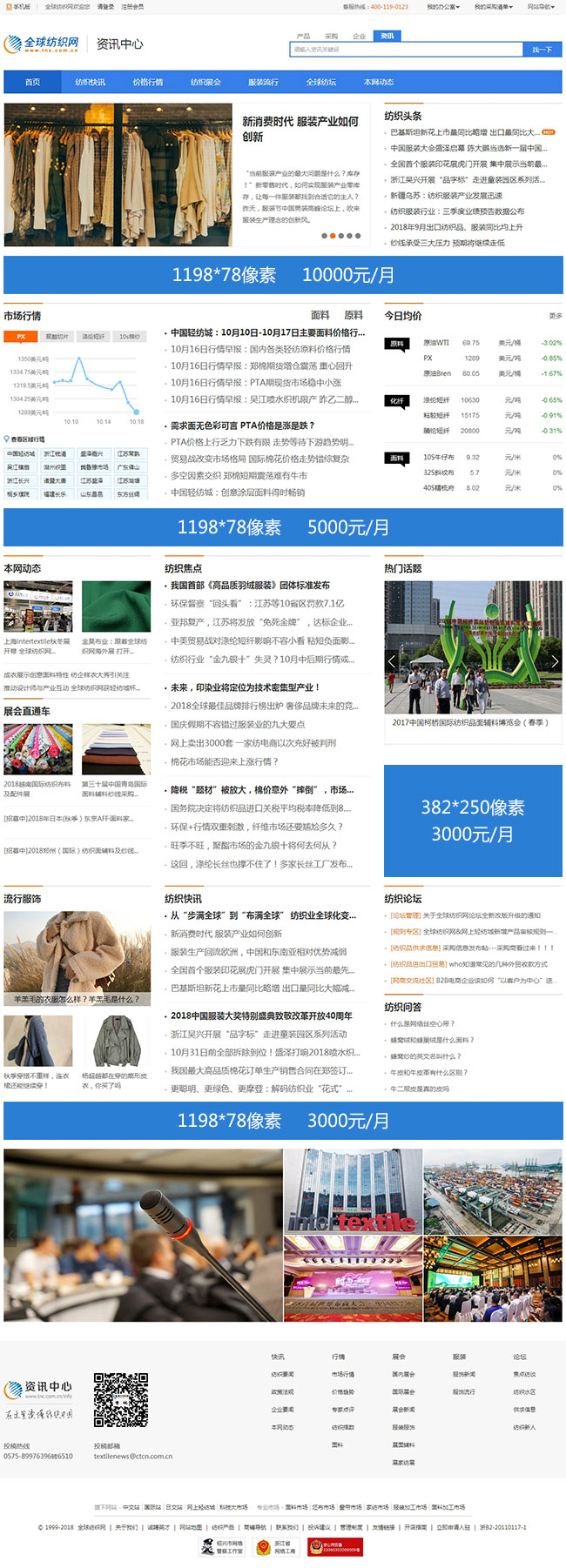Open 纺织展会 in the navigation bar
This screenshot has width=566, height=1568.
206,82
